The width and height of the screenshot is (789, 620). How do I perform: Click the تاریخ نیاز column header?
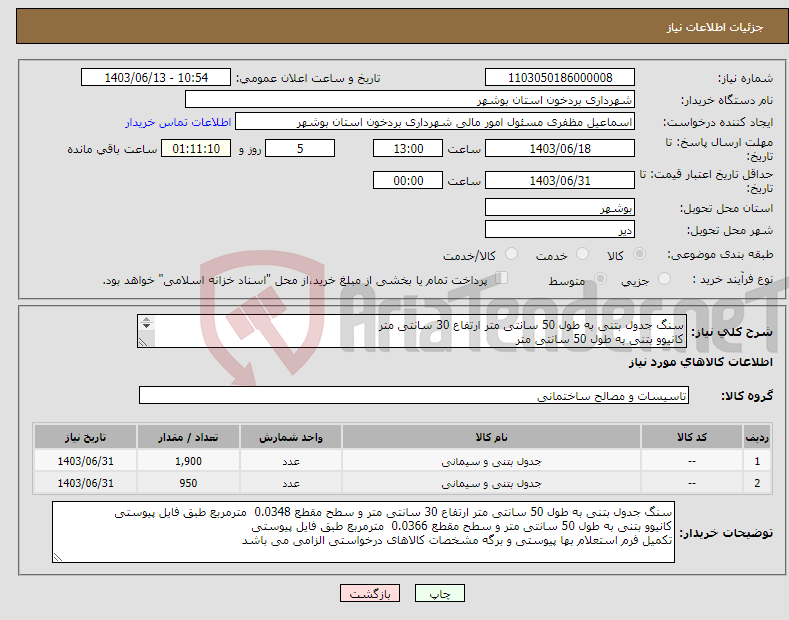tap(85, 437)
